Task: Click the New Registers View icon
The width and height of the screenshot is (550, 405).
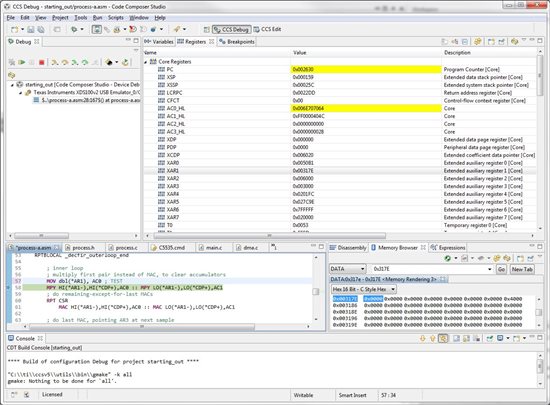Action: coord(491,42)
